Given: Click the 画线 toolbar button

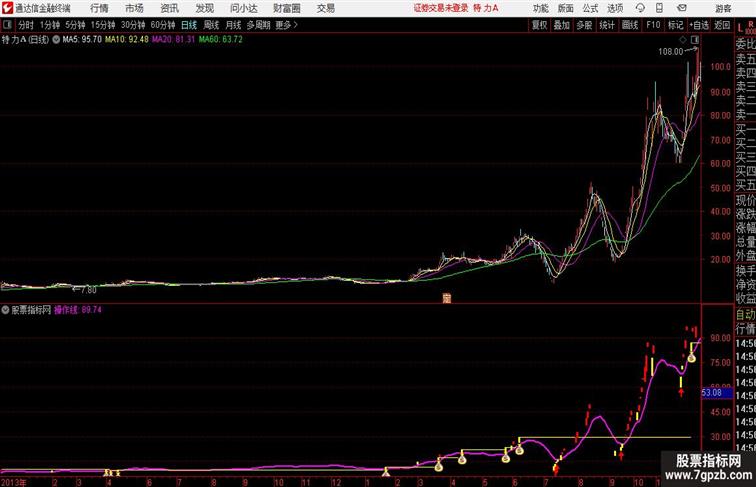Looking at the screenshot, I should 630,25.
